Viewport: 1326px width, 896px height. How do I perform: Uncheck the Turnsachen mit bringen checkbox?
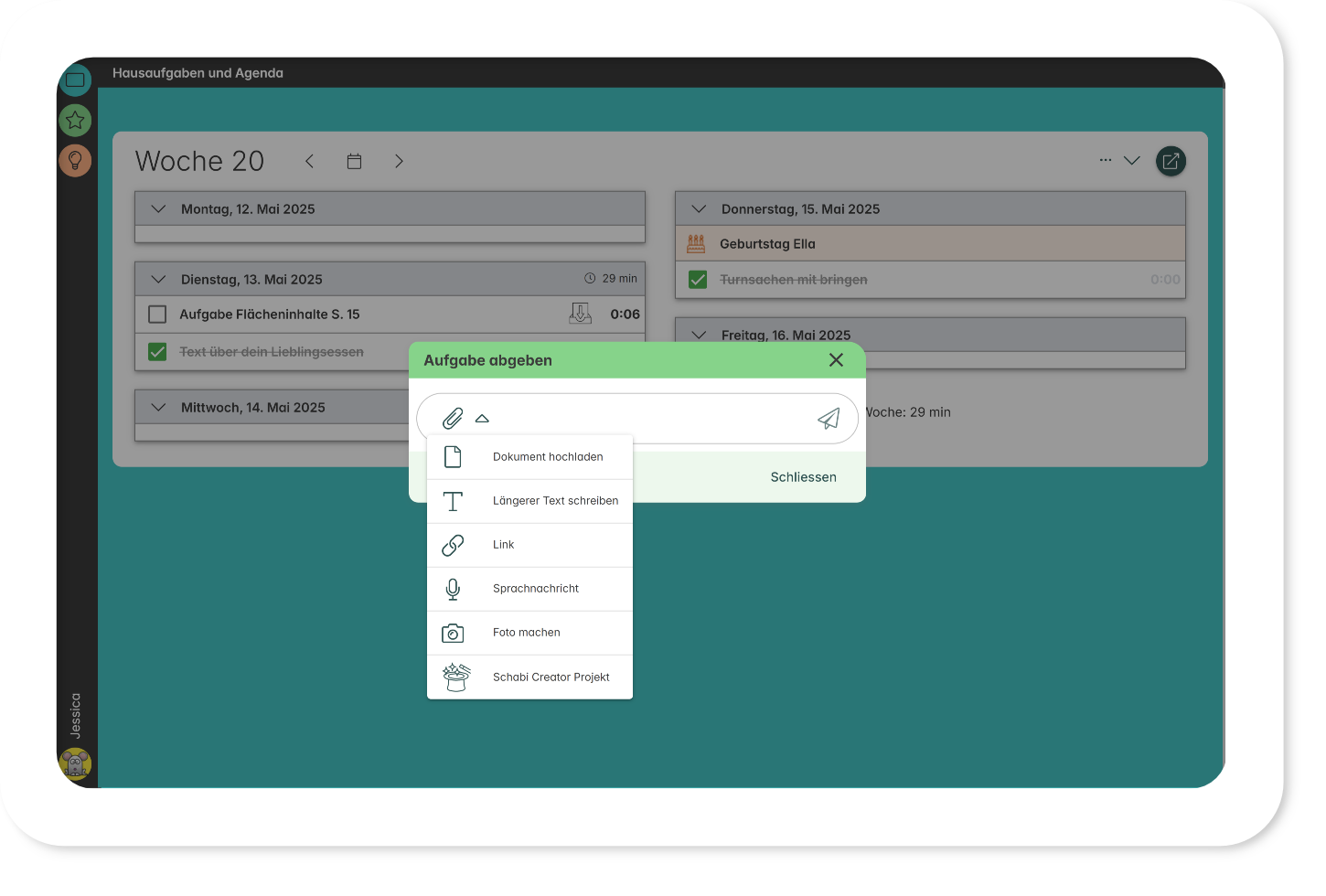click(698, 280)
